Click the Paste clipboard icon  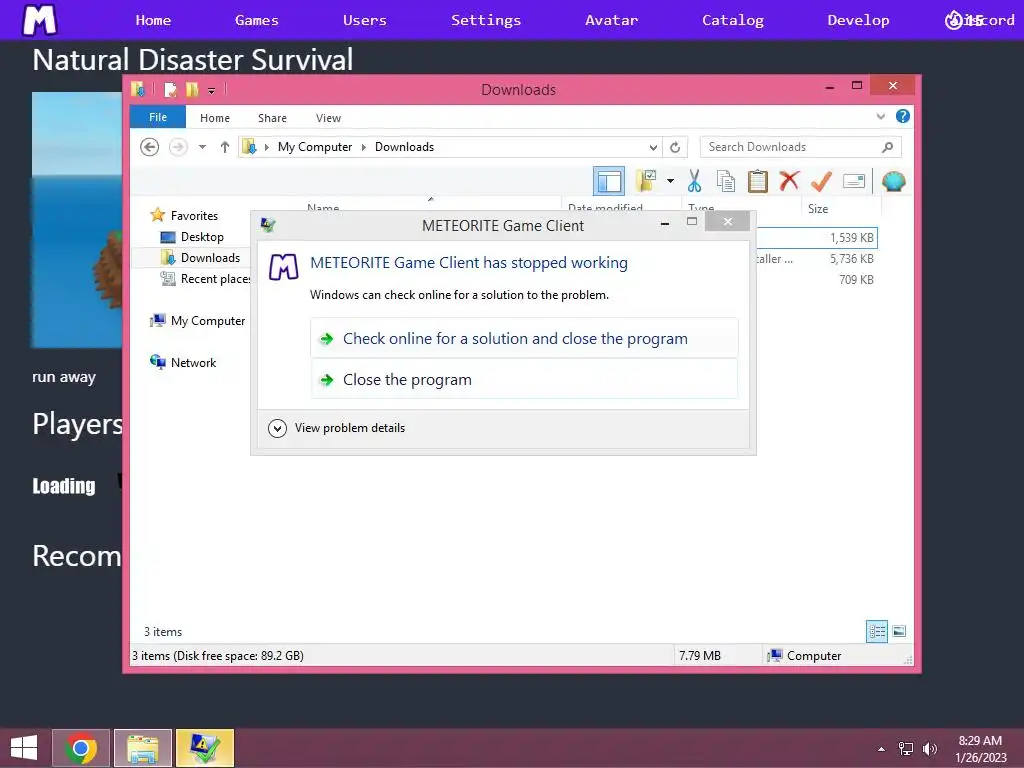click(x=758, y=181)
